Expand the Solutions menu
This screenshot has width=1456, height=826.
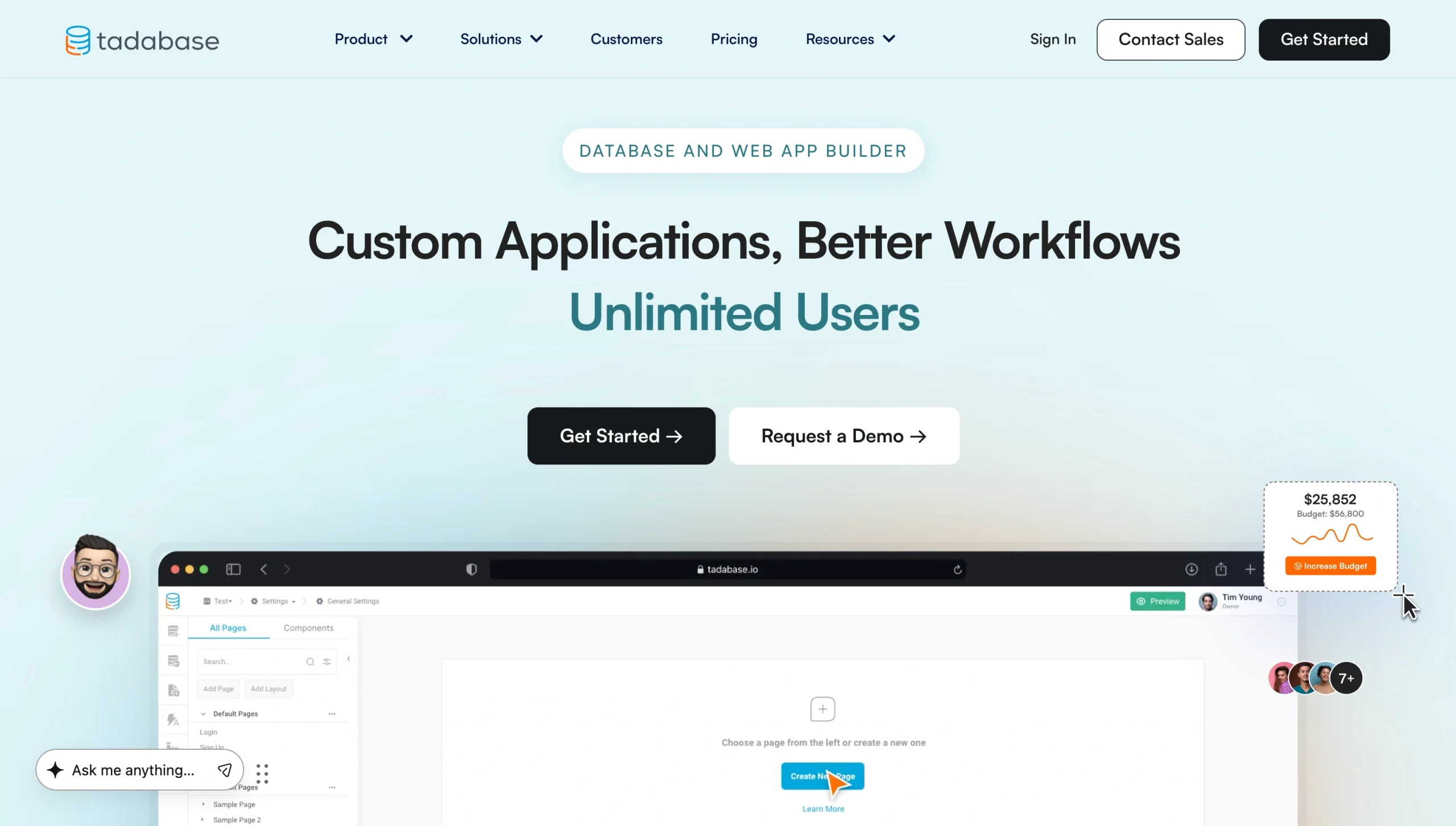(x=501, y=39)
